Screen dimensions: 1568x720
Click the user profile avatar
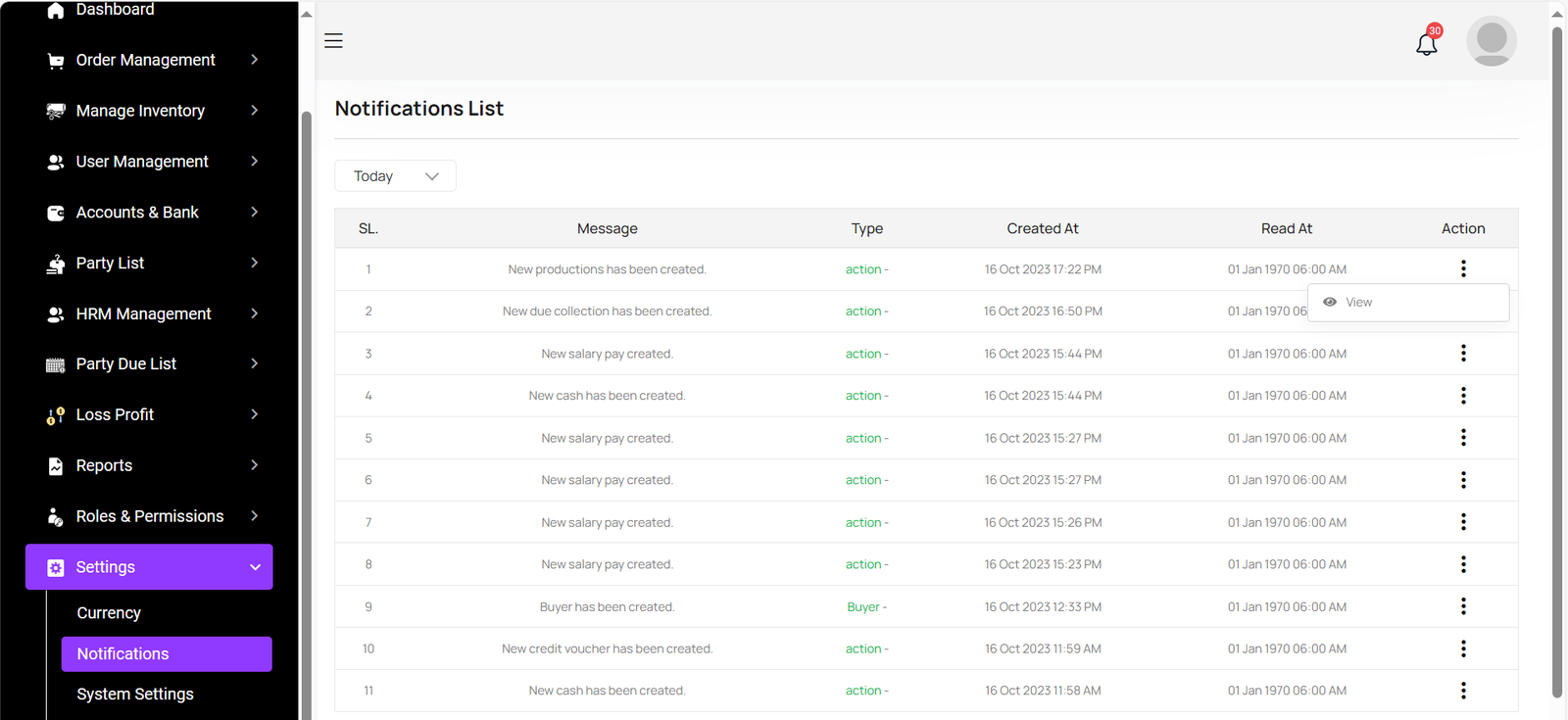tap(1491, 41)
